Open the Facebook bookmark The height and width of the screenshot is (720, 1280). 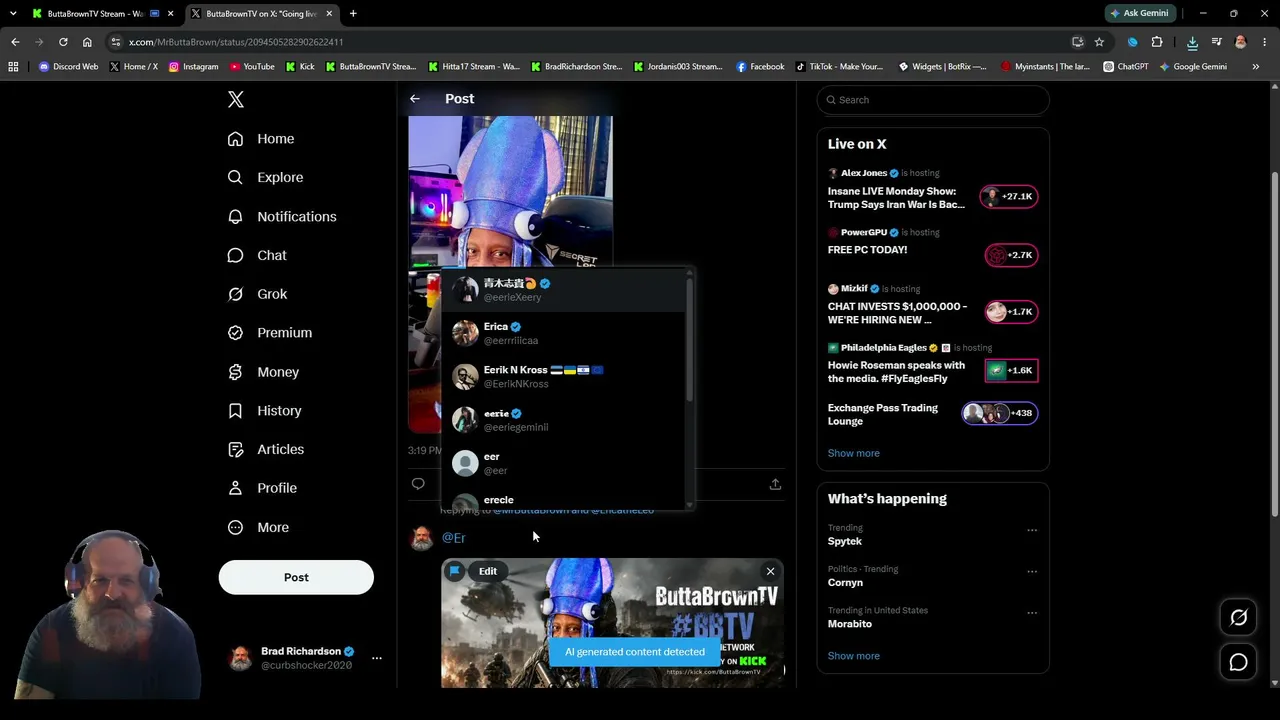[x=760, y=67]
